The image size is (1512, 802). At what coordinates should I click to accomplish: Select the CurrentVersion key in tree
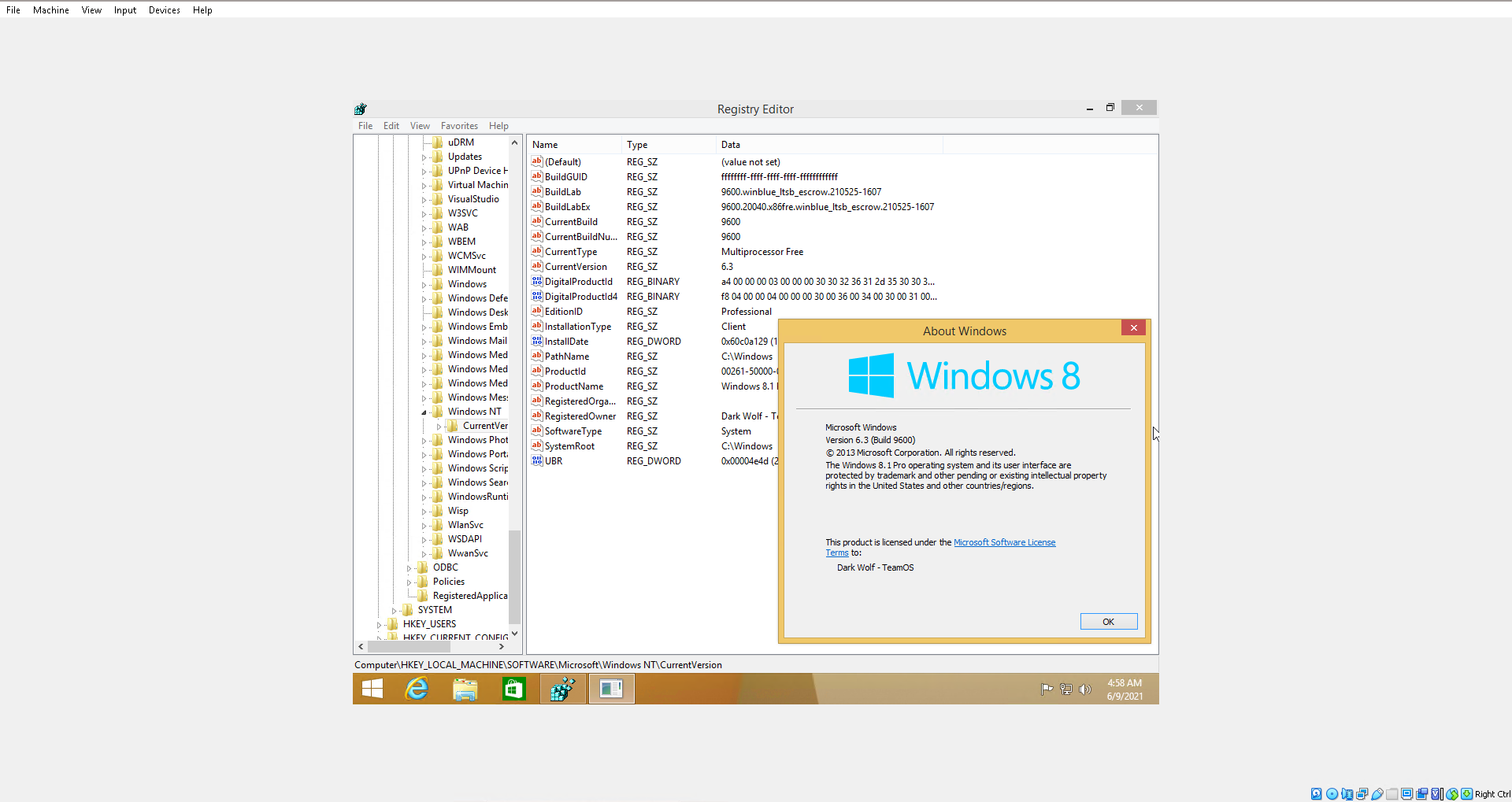point(485,426)
